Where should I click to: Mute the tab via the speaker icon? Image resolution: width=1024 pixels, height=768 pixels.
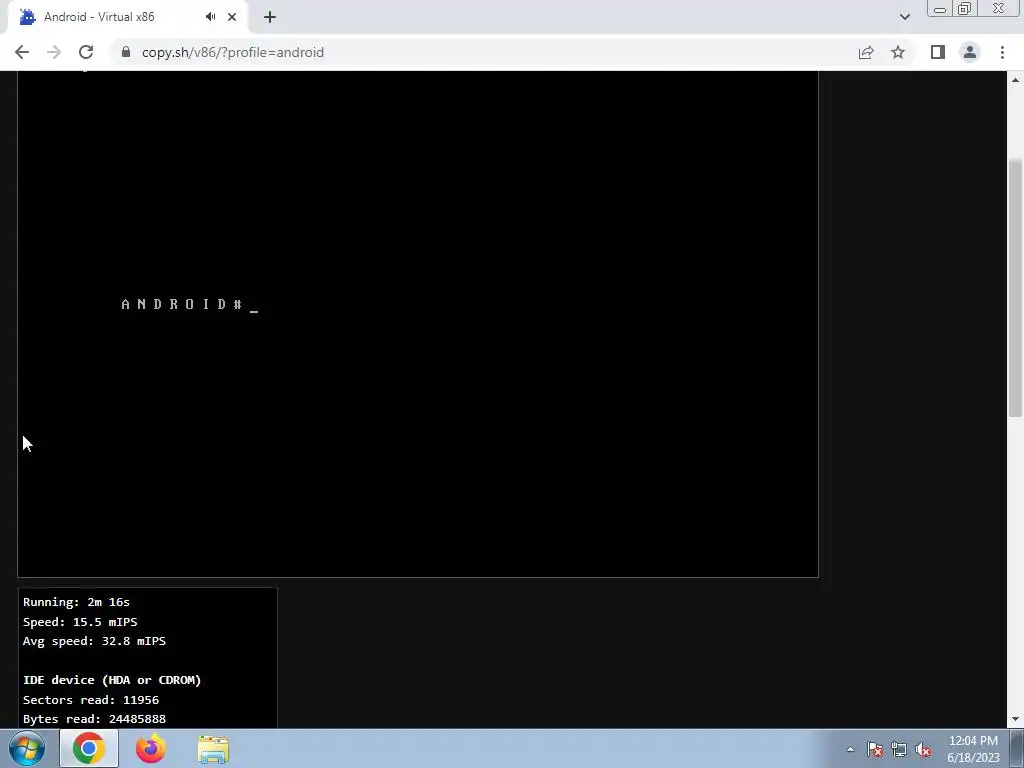coord(210,17)
